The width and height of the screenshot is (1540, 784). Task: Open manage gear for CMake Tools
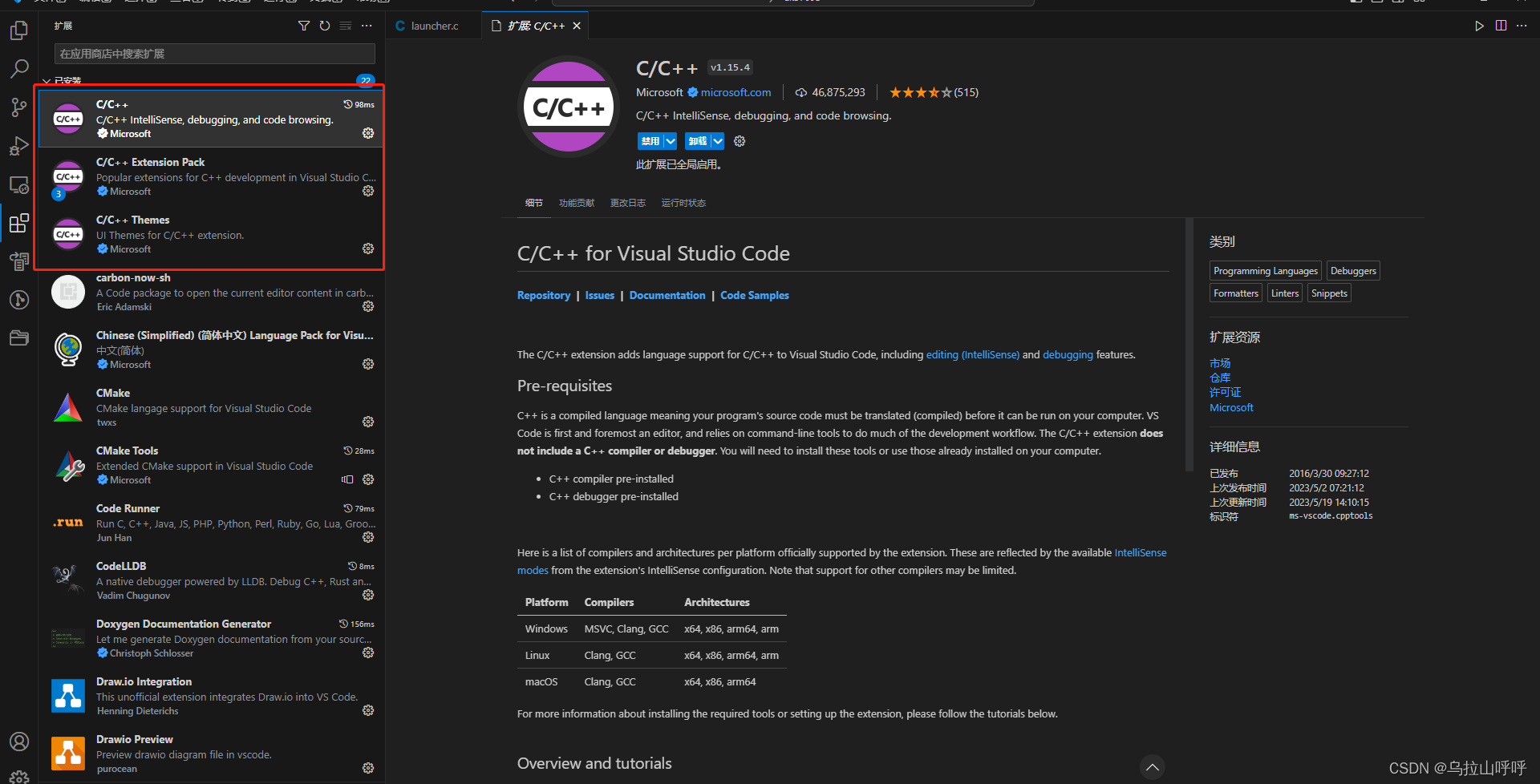(368, 480)
